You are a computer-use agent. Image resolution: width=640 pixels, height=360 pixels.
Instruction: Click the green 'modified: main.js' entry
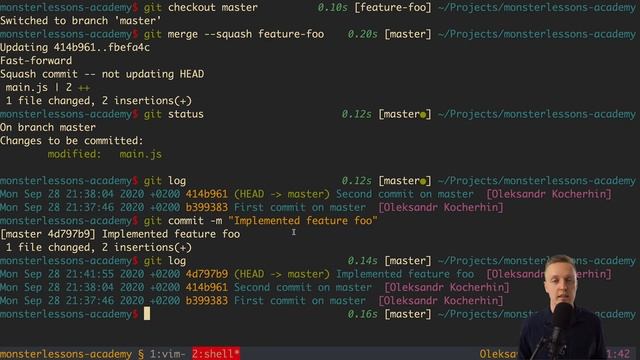coord(104,154)
